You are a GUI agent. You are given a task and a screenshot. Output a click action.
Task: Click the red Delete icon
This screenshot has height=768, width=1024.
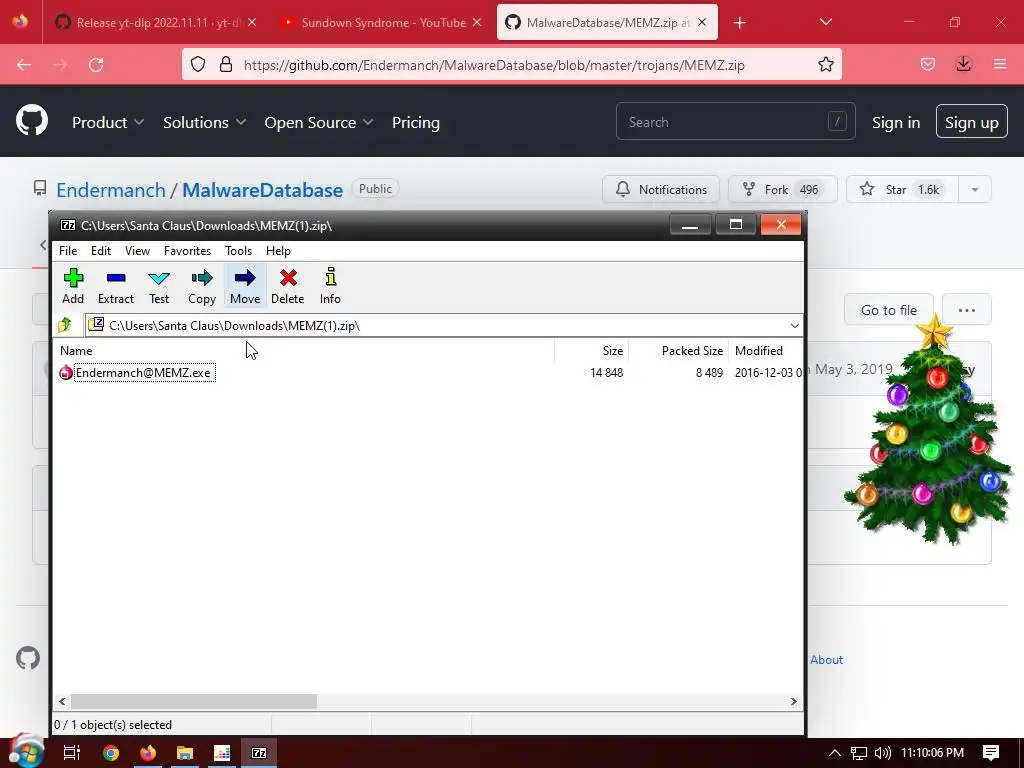tap(287, 285)
